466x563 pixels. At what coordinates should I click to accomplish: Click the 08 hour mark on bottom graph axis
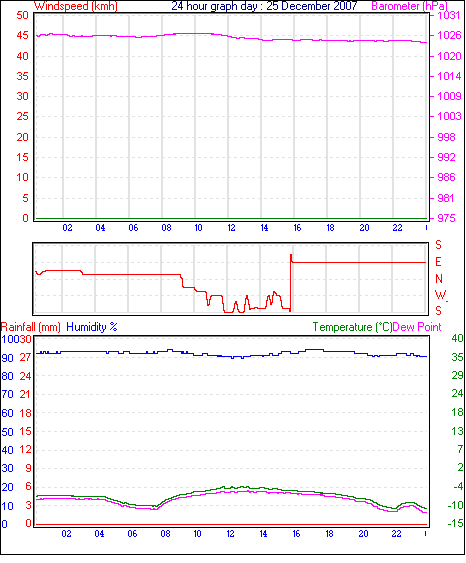(x=165, y=534)
